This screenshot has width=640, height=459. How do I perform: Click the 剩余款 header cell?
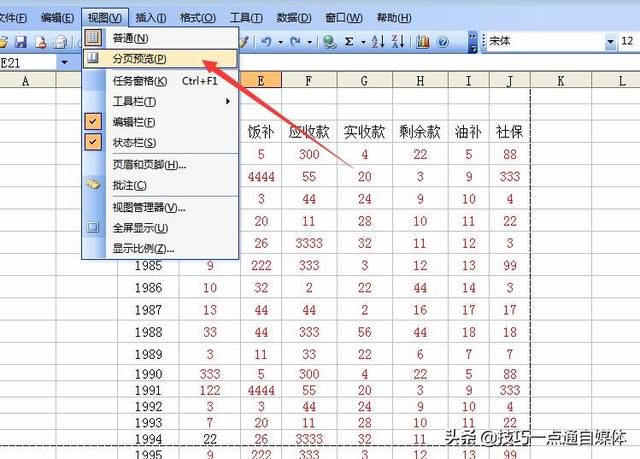[x=420, y=132]
